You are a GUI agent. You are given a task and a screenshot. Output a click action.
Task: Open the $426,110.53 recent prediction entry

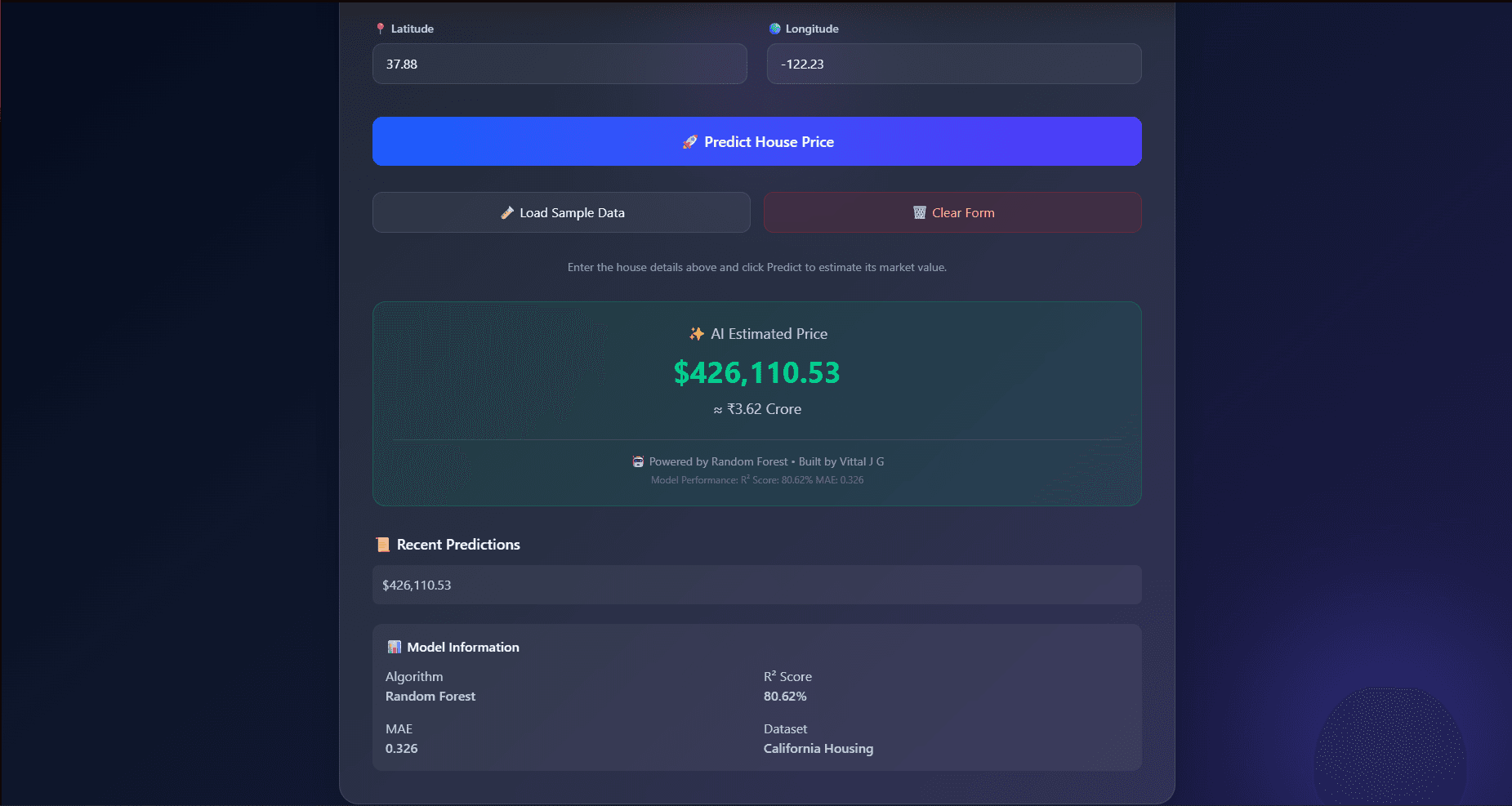[x=757, y=585]
